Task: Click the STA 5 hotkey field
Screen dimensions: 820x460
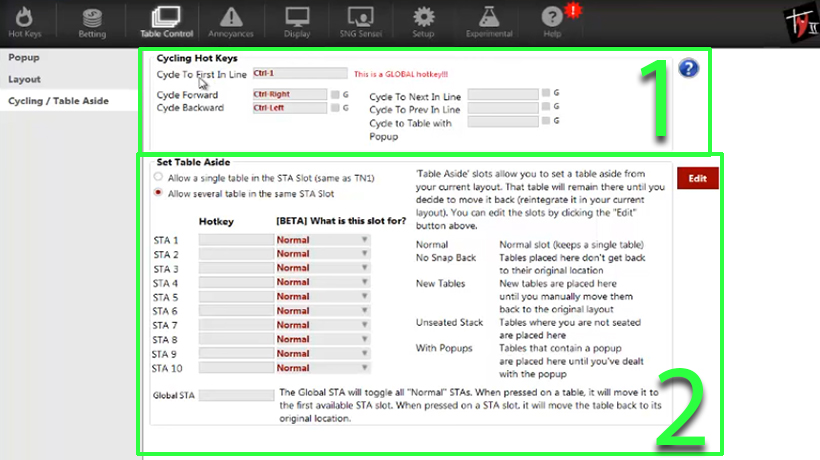Action: point(236,296)
